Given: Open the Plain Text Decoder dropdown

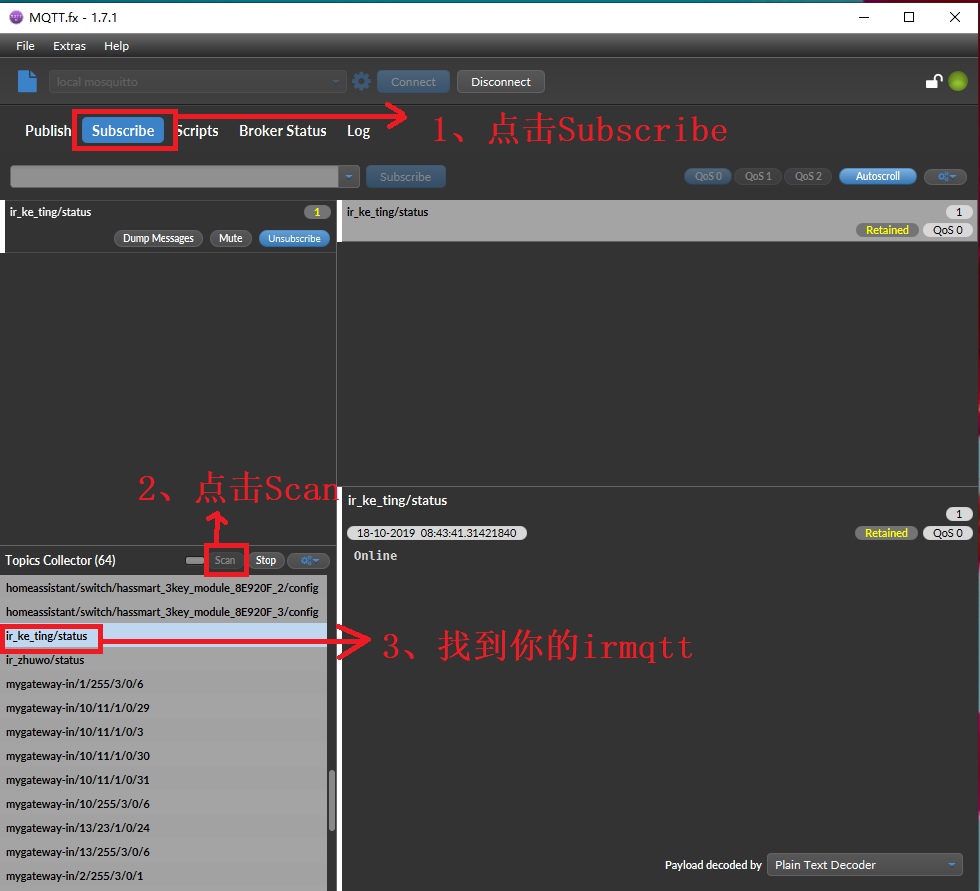Looking at the screenshot, I should coord(864,865).
